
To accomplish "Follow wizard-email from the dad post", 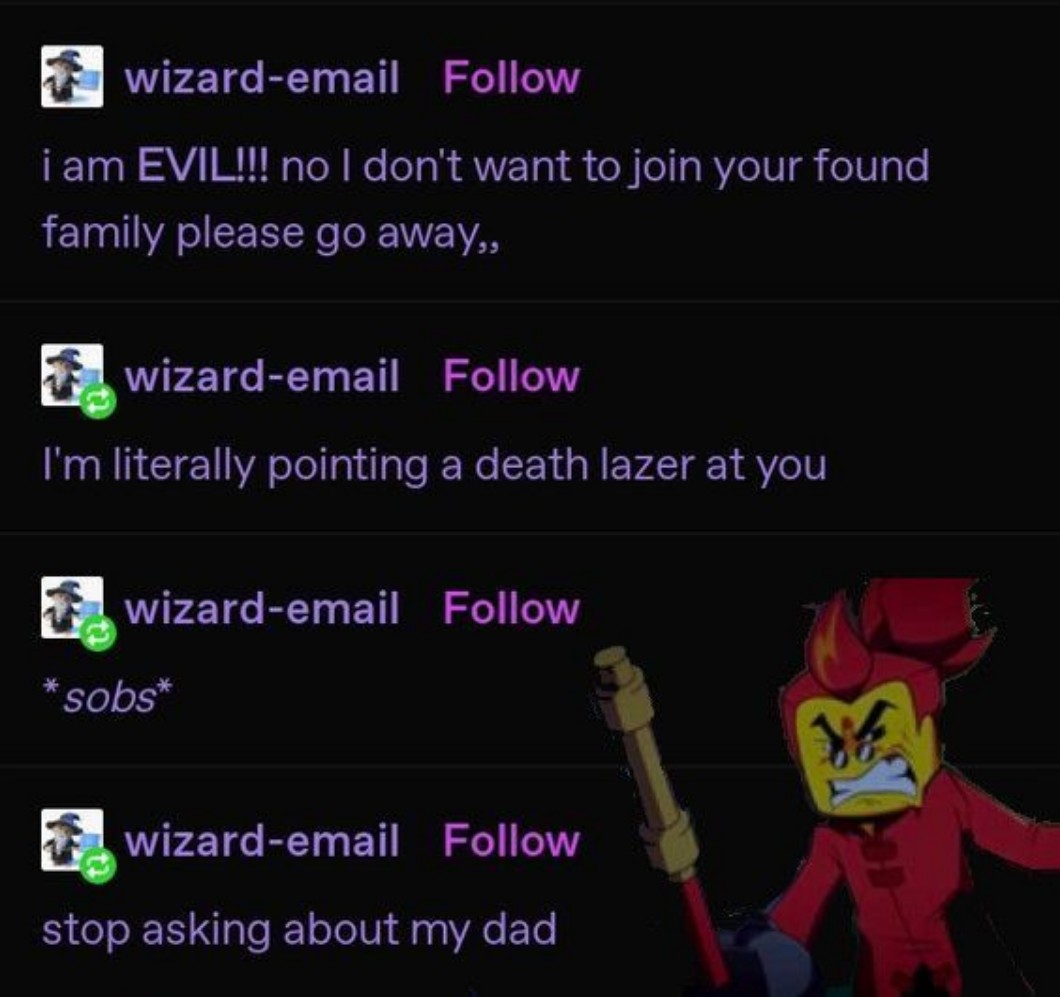I will coord(511,840).
